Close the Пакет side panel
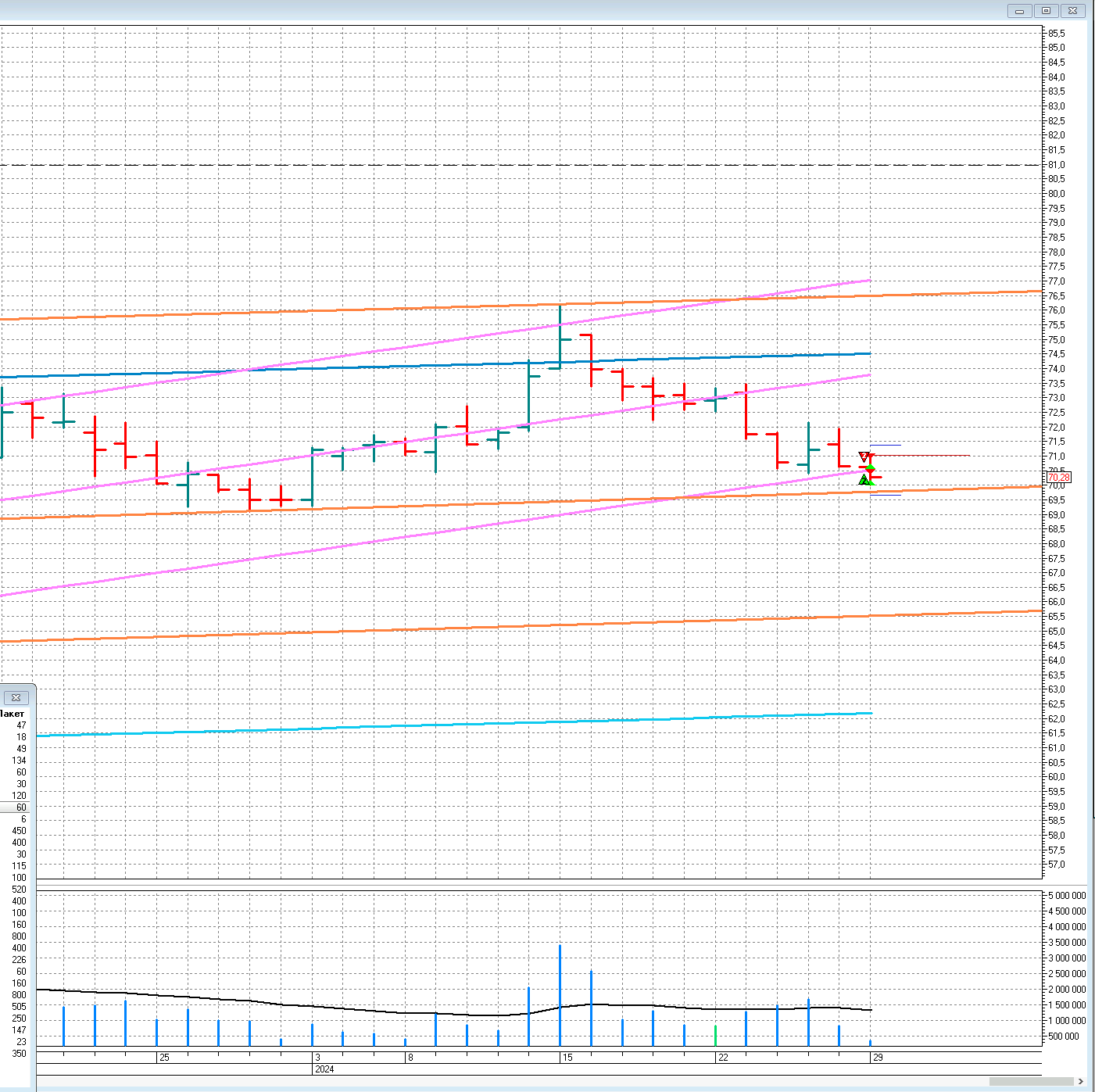The width and height of the screenshot is (1095, 1092). pyautogui.click(x=16, y=697)
